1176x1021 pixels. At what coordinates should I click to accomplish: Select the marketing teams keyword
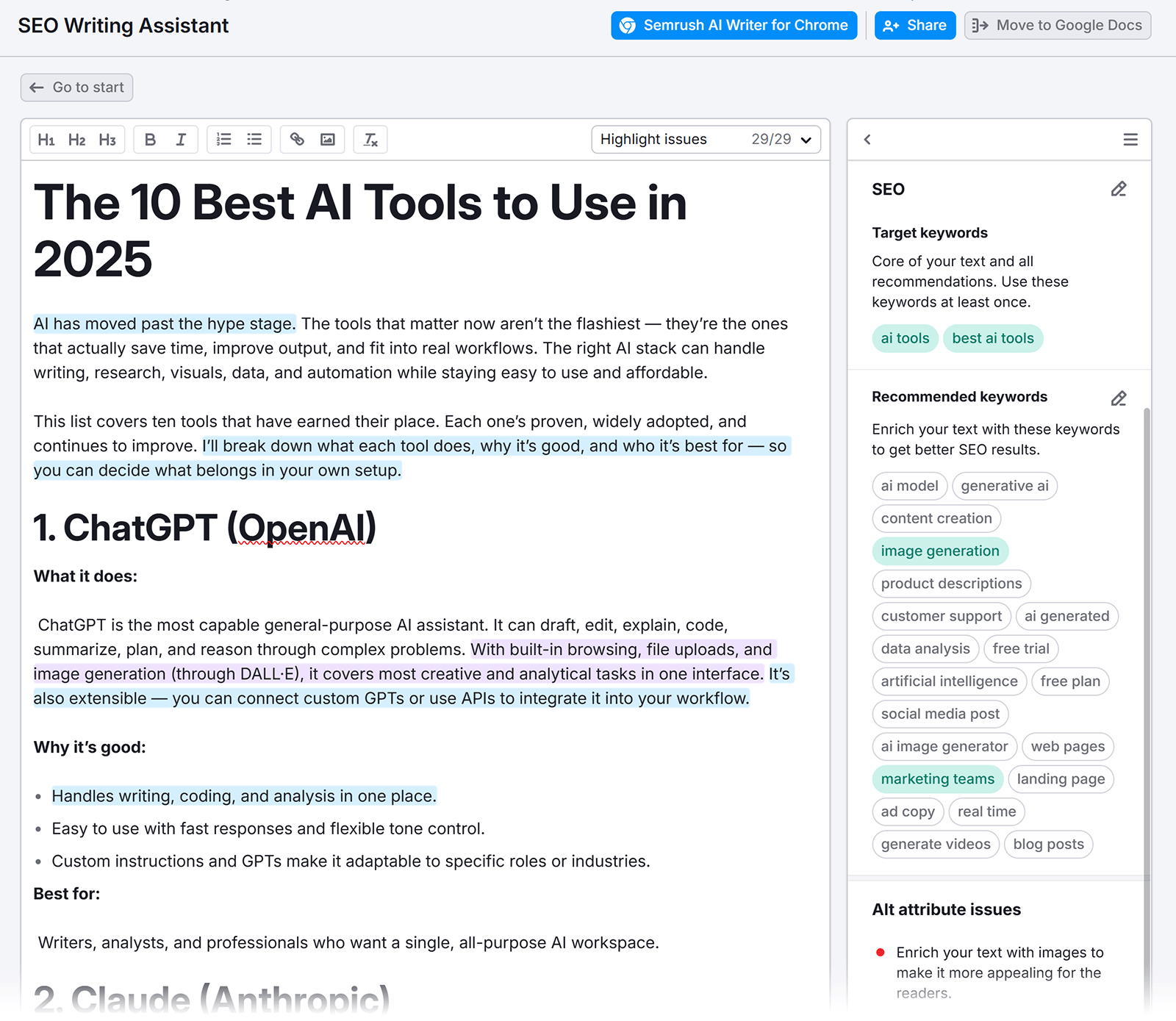pos(937,779)
